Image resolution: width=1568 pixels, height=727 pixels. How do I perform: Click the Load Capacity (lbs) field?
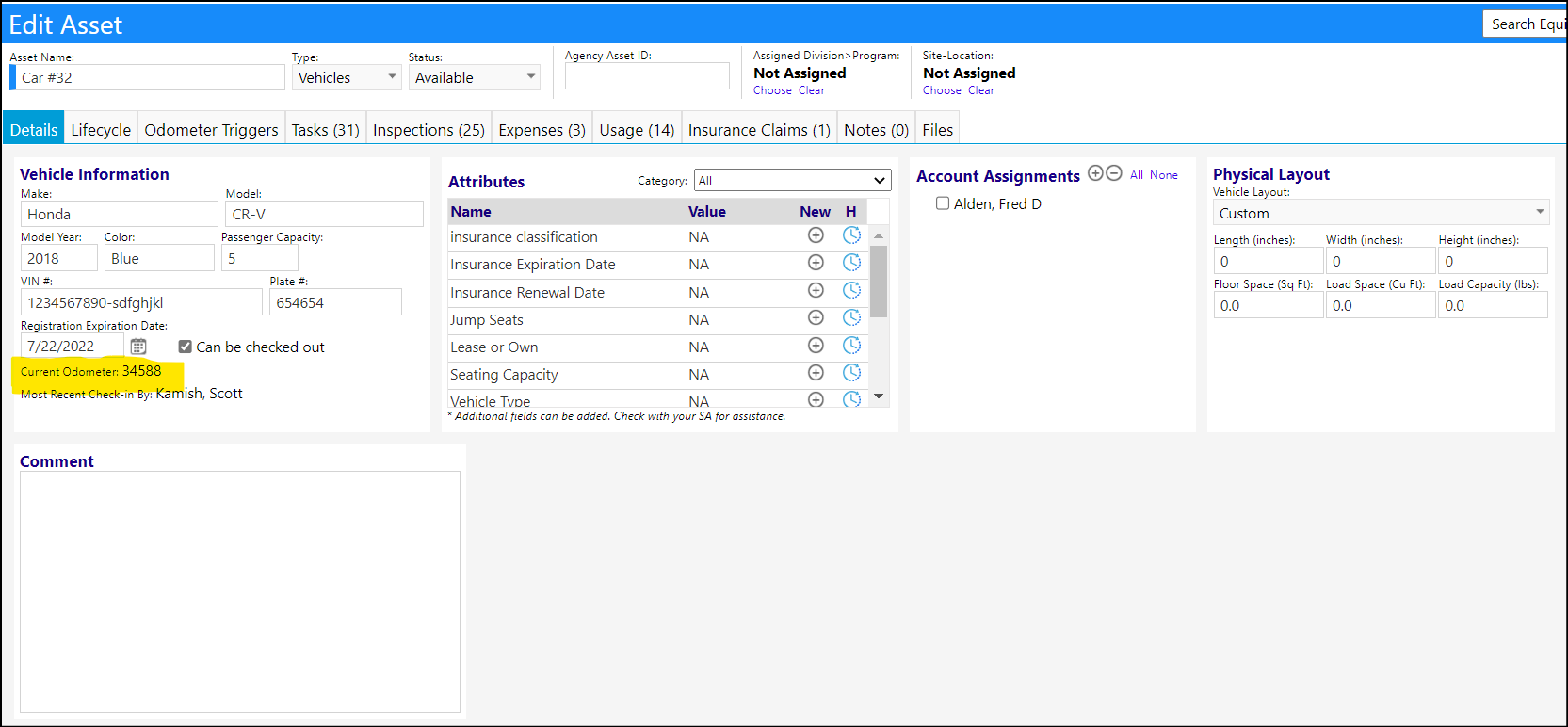tap(1494, 305)
